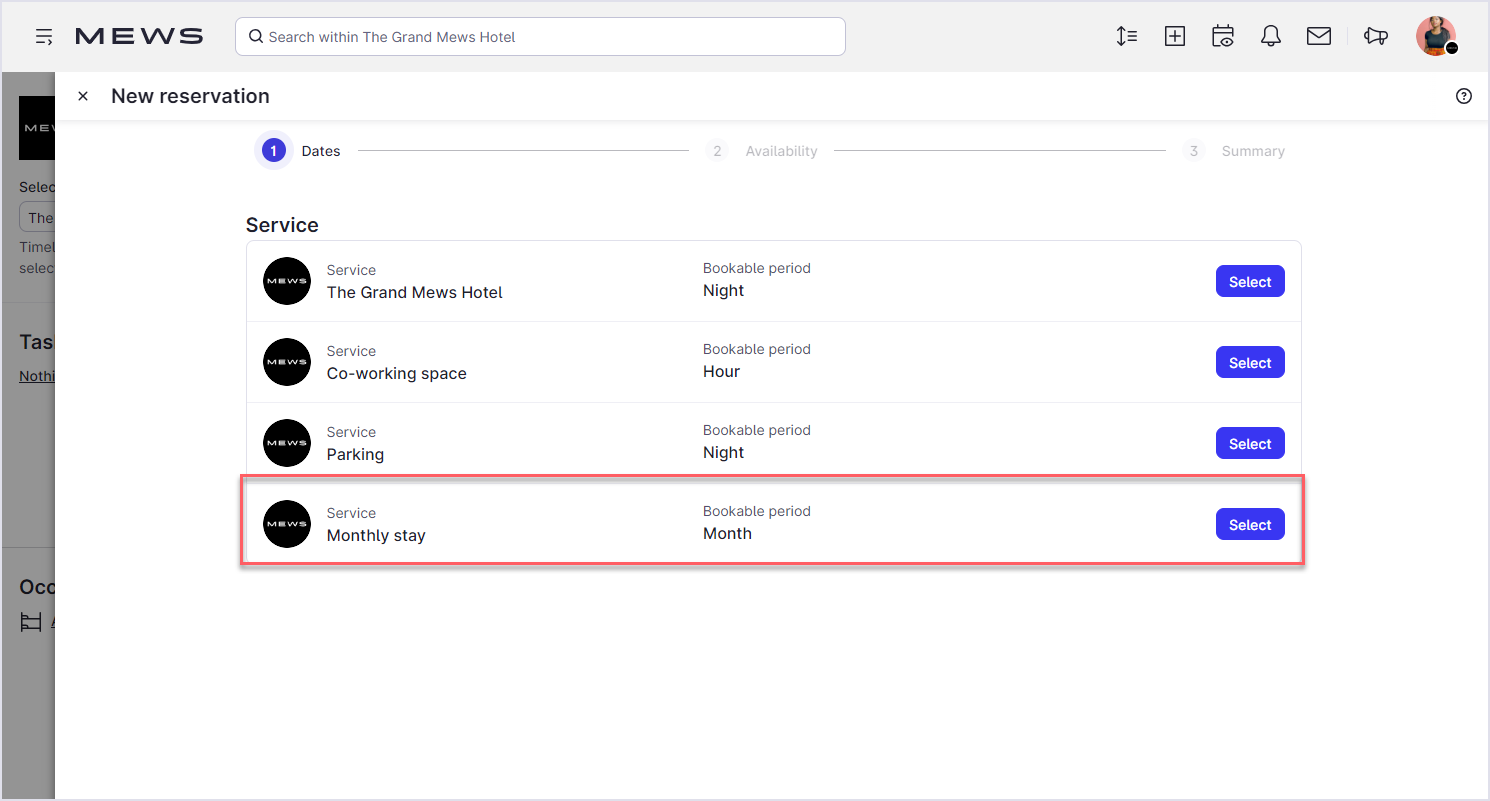Open the navigation sidebar menu
Screen dimensions: 1490x801
click(x=43, y=36)
